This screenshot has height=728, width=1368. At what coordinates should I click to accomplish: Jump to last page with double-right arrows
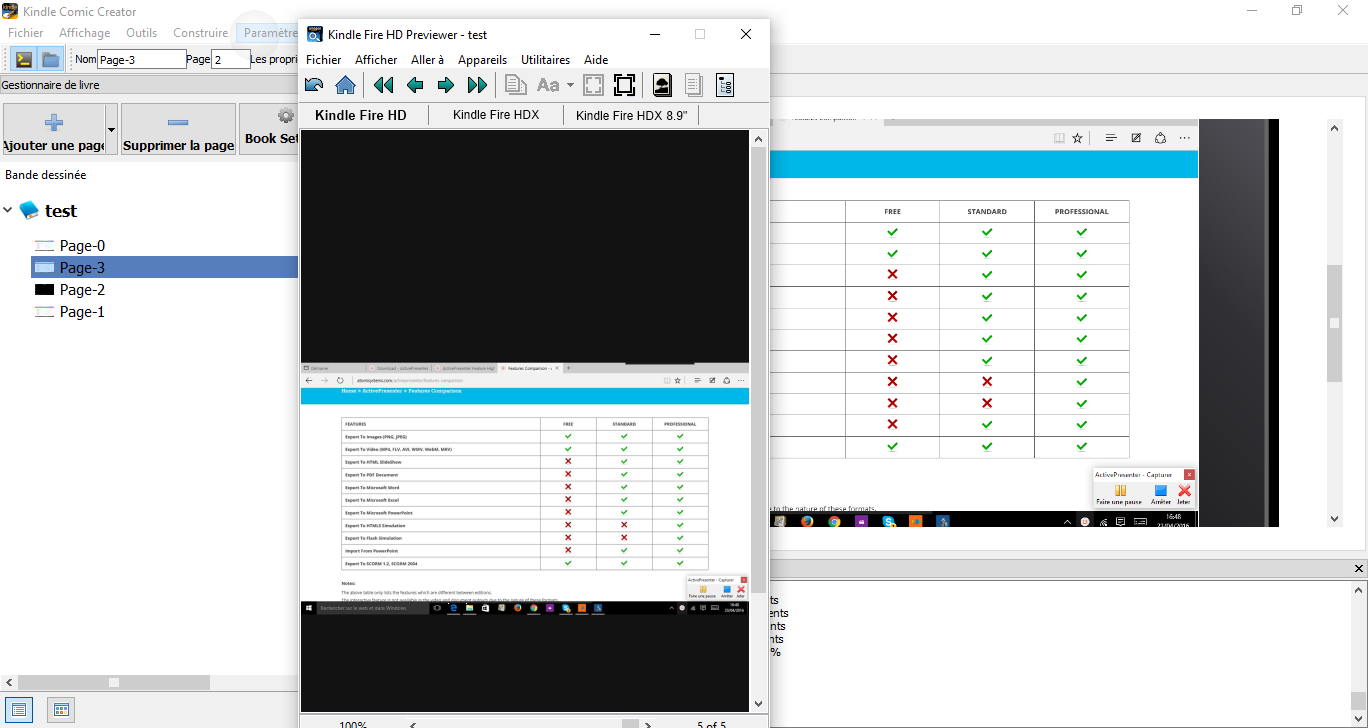[x=477, y=85]
